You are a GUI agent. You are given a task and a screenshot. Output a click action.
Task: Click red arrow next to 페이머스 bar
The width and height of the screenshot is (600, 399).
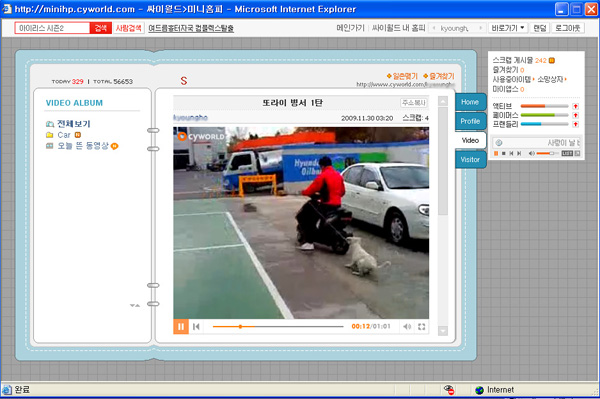(575, 115)
